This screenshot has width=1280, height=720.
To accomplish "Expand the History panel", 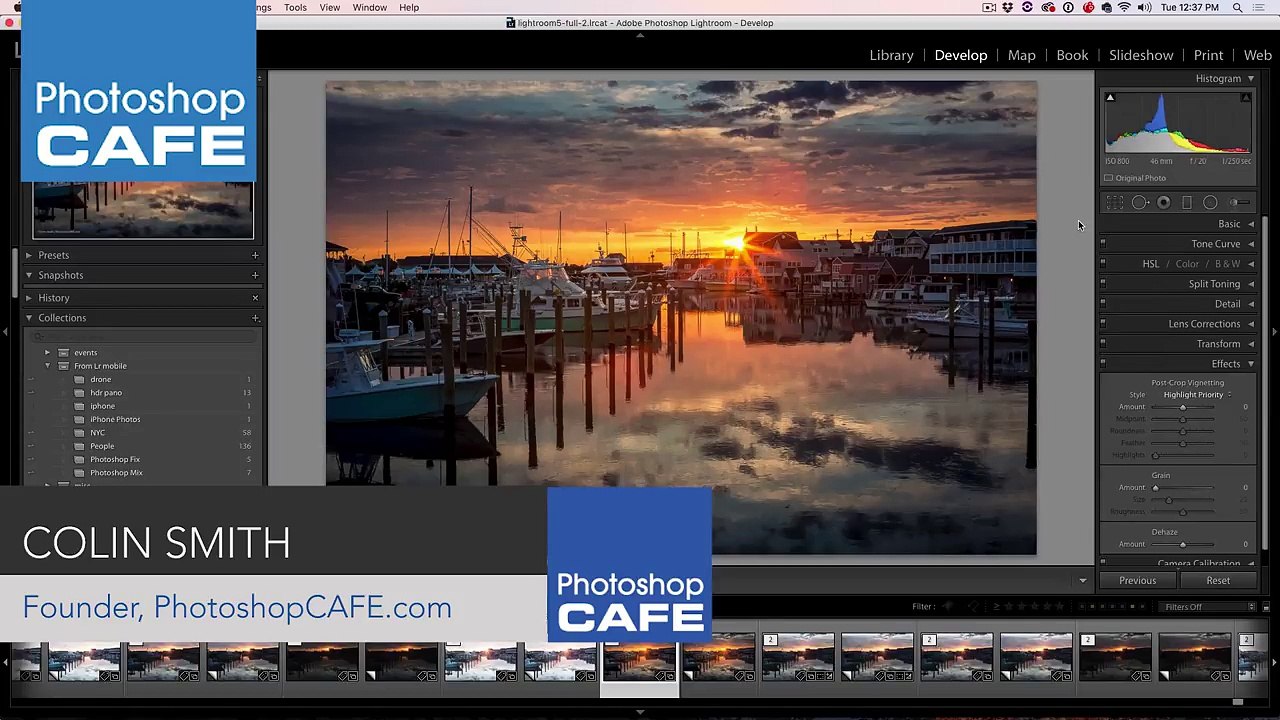I will click(x=29, y=298).
